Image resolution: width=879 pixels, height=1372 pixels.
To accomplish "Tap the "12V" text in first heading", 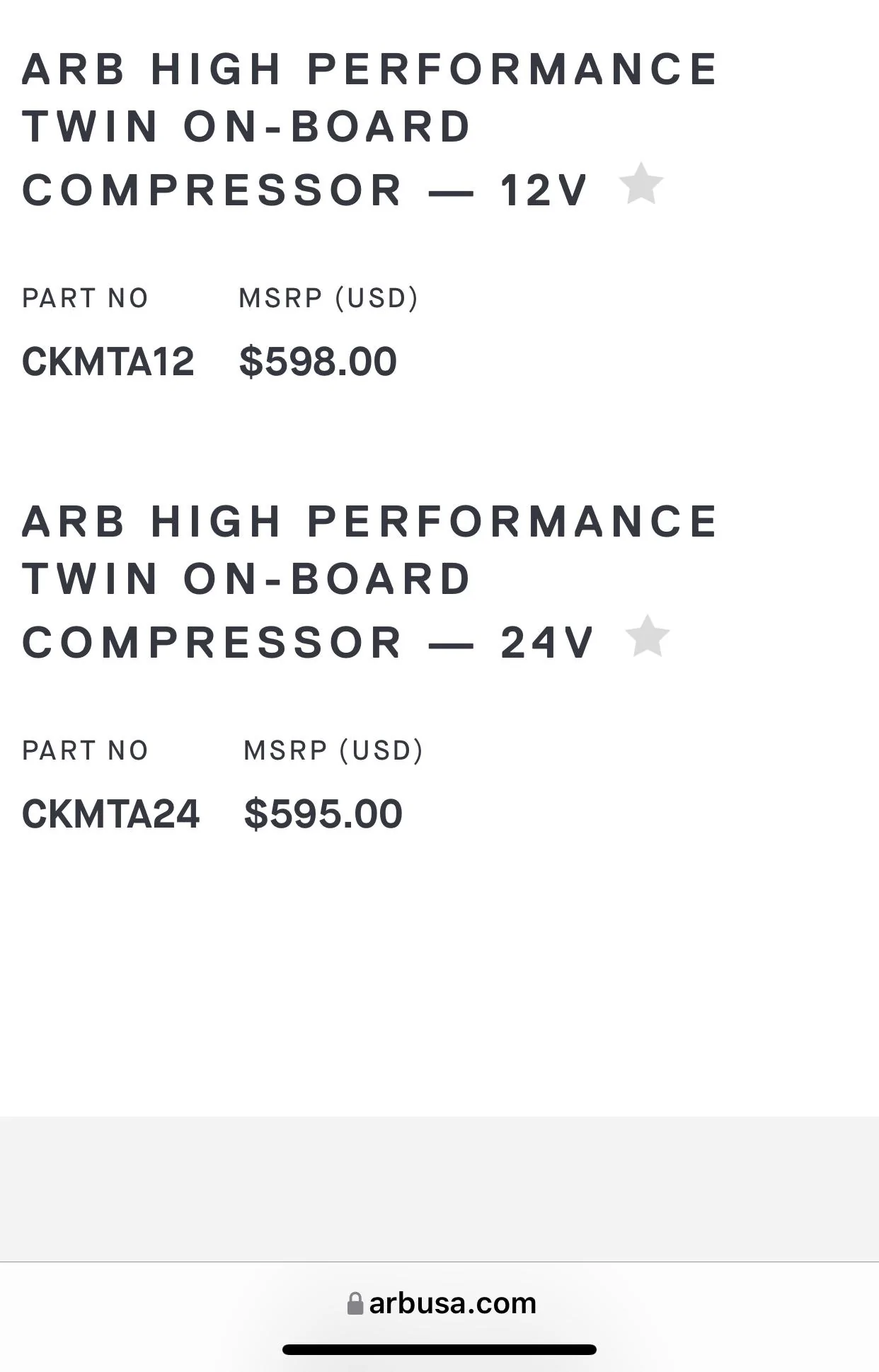I will click(x=544, y=191).
